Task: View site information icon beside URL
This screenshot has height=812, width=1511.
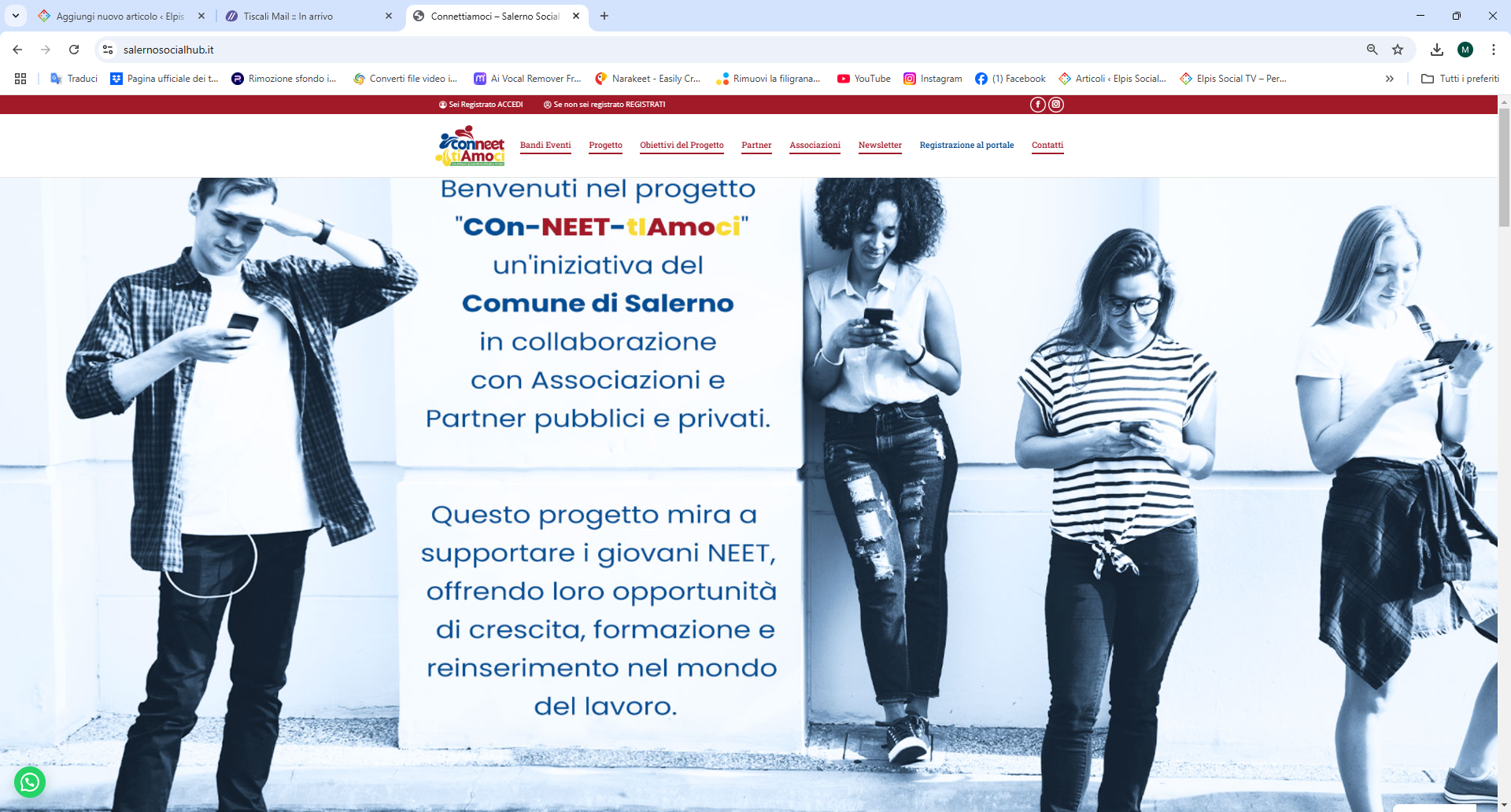Action: tap(108, 50)
